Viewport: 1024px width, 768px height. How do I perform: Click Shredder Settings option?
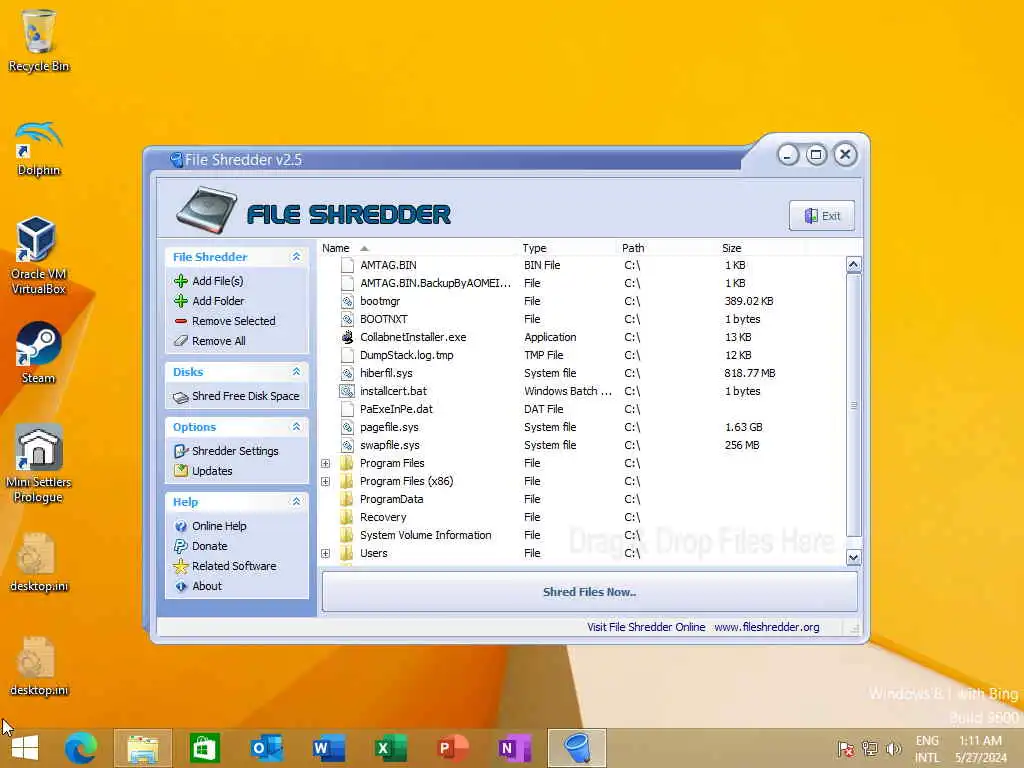(x=234, y=451)
